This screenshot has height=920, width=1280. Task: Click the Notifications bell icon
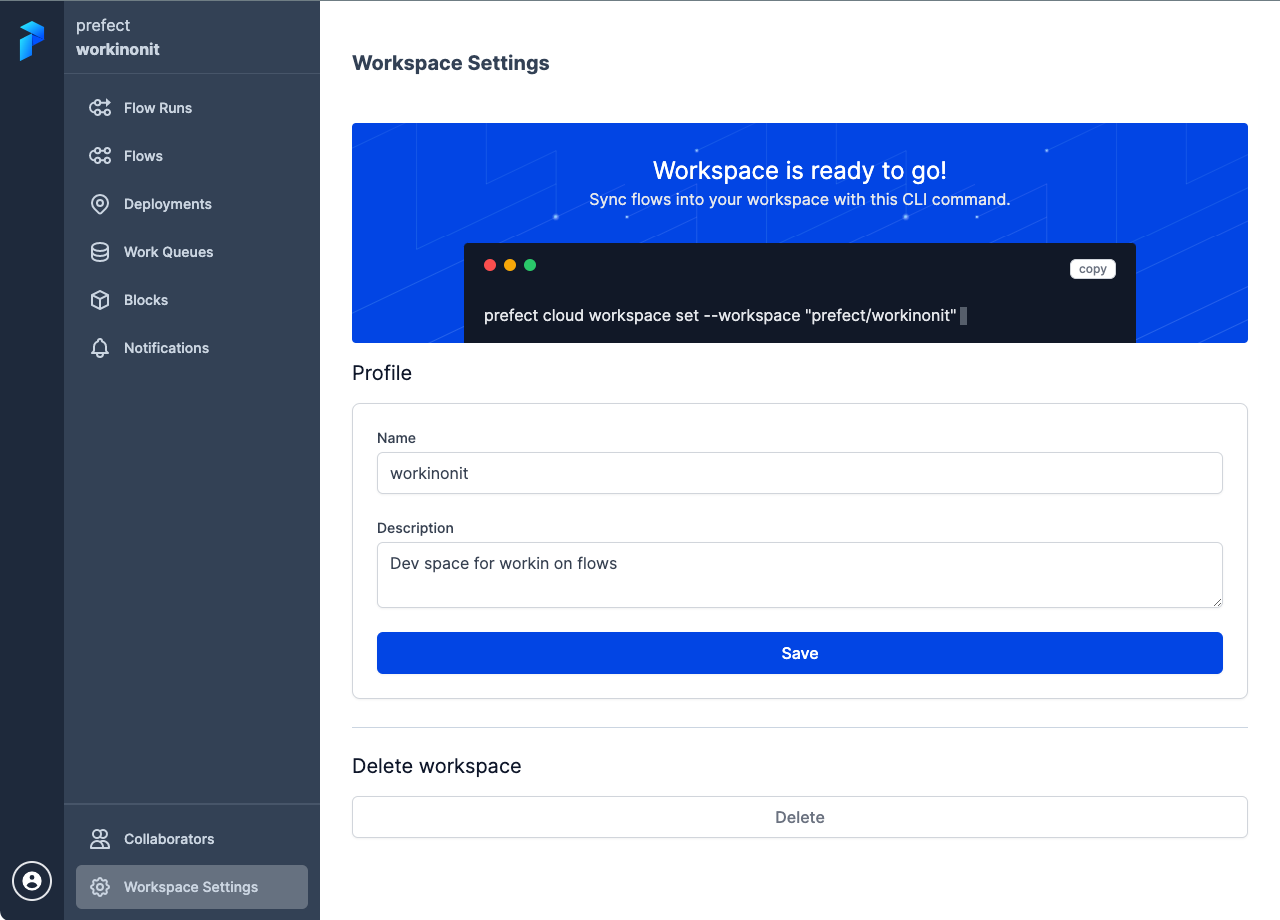click(x=100, y=348)
